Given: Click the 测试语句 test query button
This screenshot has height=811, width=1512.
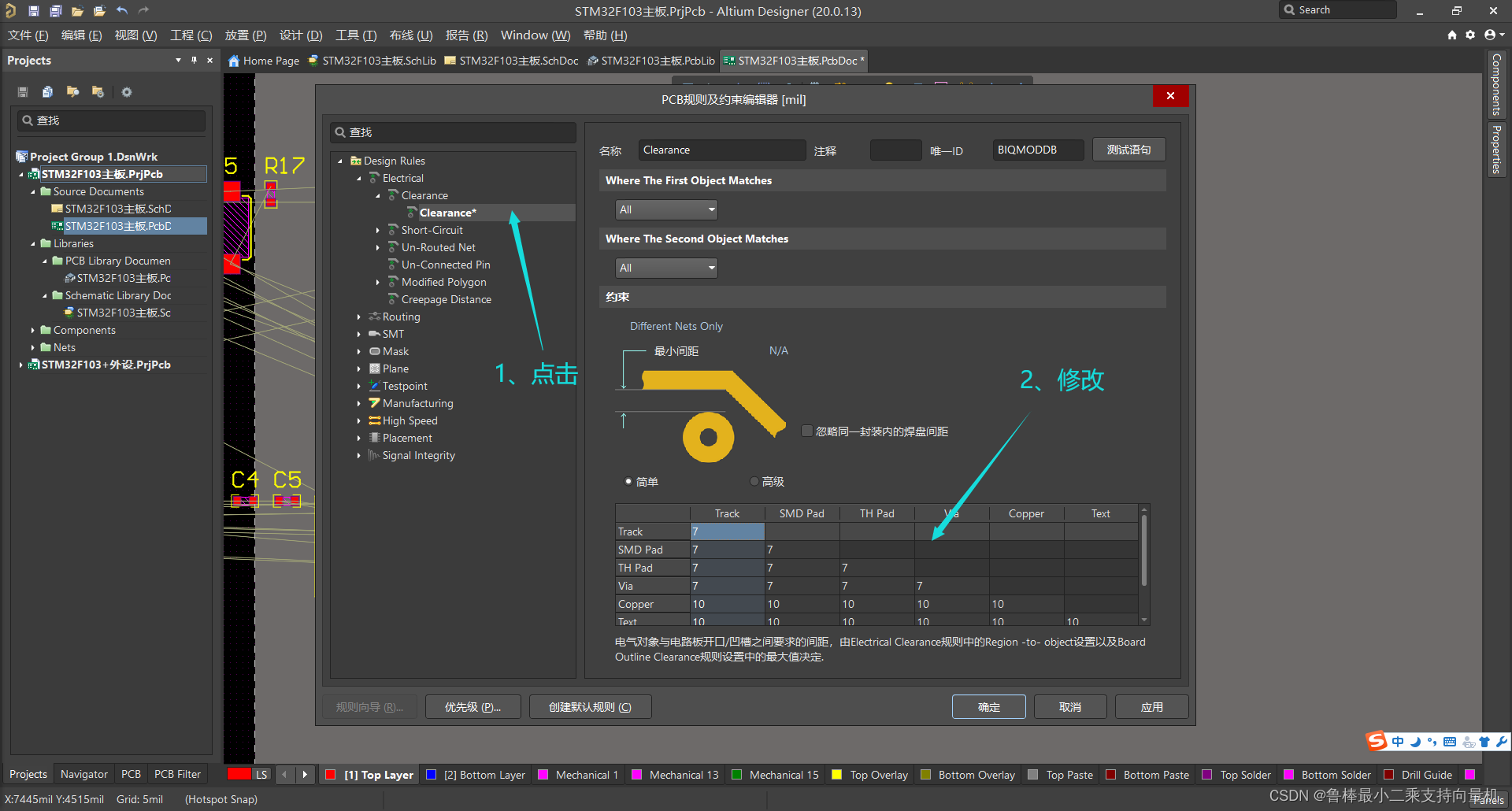Looking at the screenshot, I should tap(1128, 150).
